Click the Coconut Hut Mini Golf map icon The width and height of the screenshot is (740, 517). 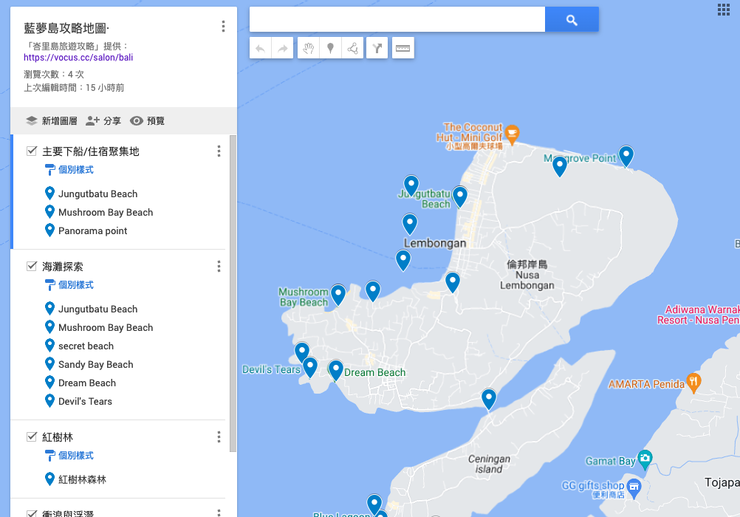point(512,134)
